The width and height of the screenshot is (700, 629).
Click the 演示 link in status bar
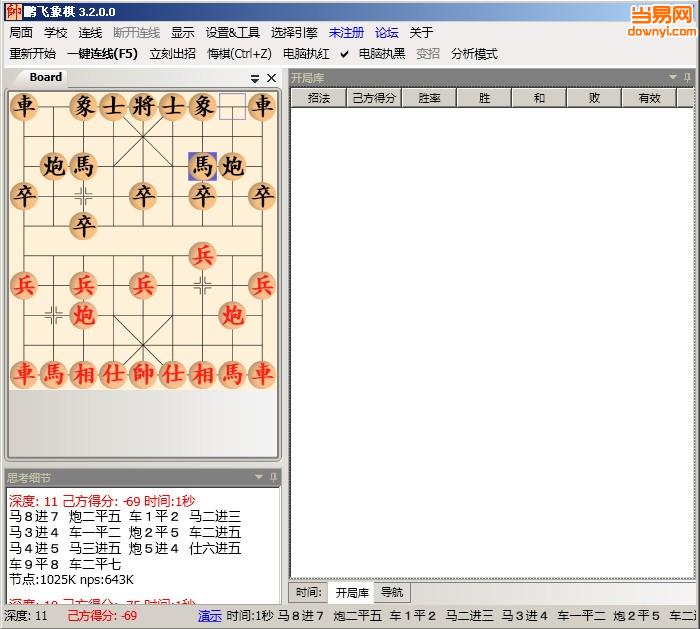[210, 616]
